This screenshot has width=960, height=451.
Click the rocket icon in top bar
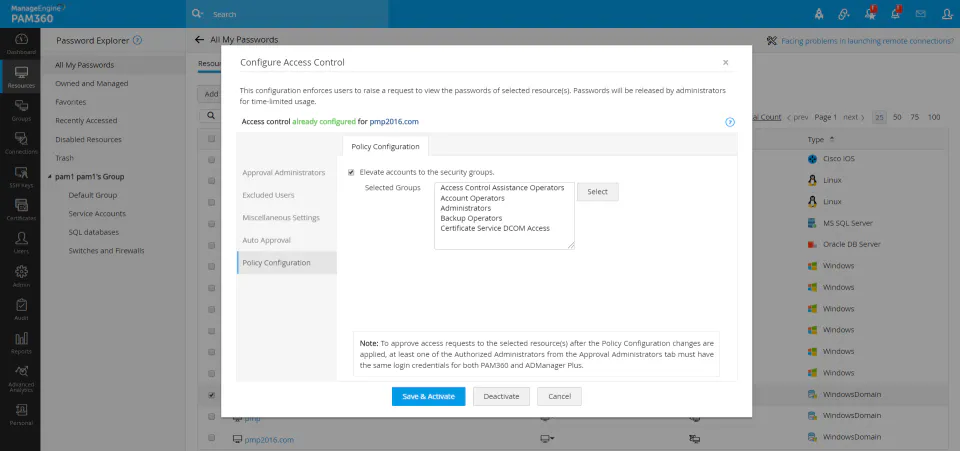click(x=819, y=13)
